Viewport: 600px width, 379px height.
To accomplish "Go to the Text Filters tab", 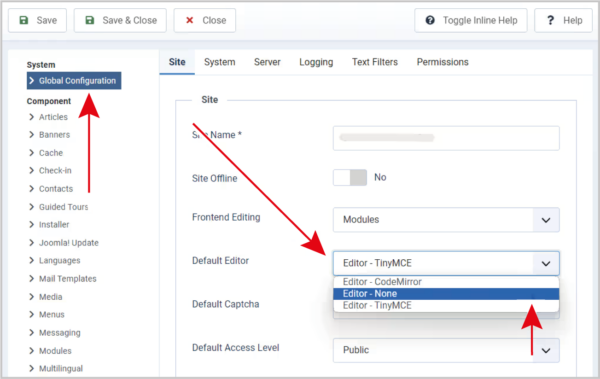I will (x=375, y=62).
